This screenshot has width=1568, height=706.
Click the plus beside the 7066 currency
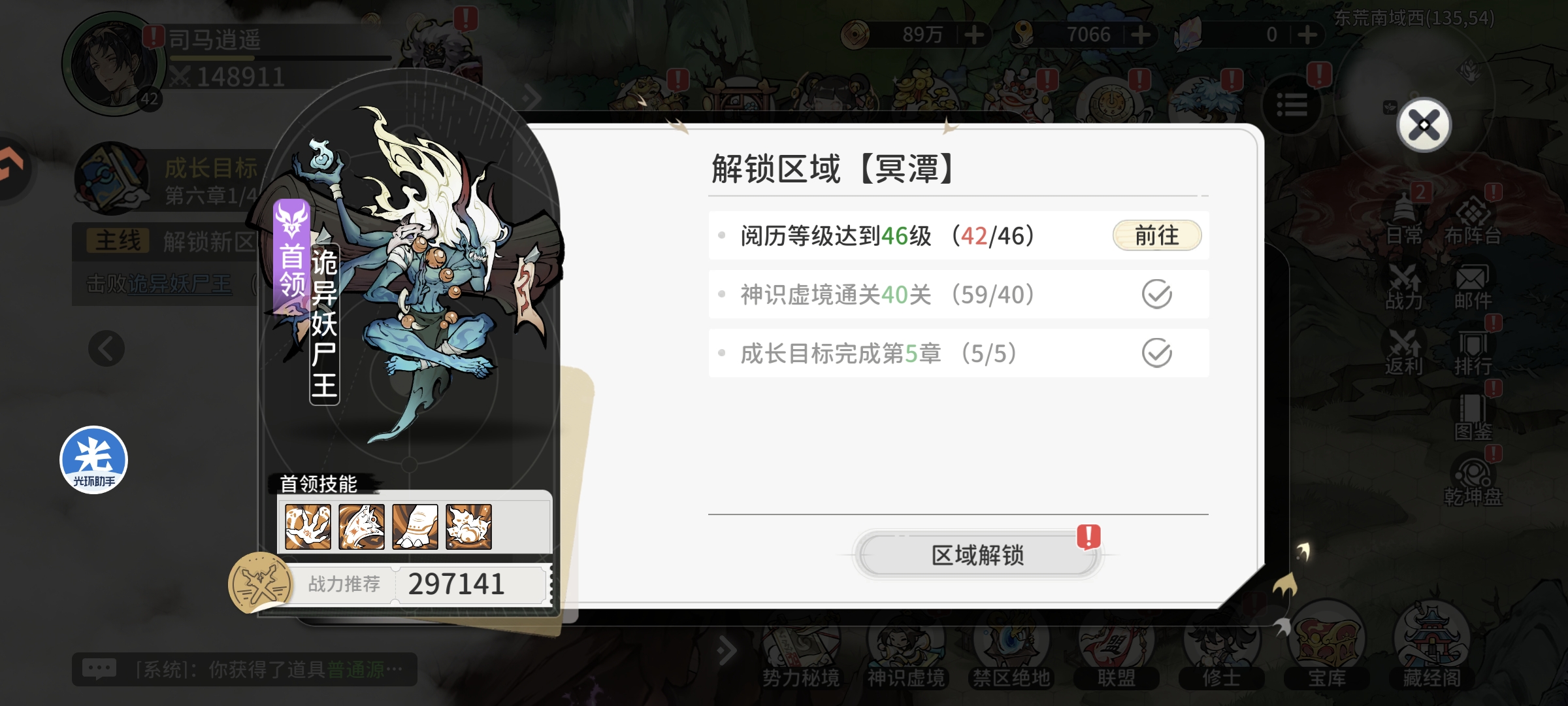tap(1141, 35)
